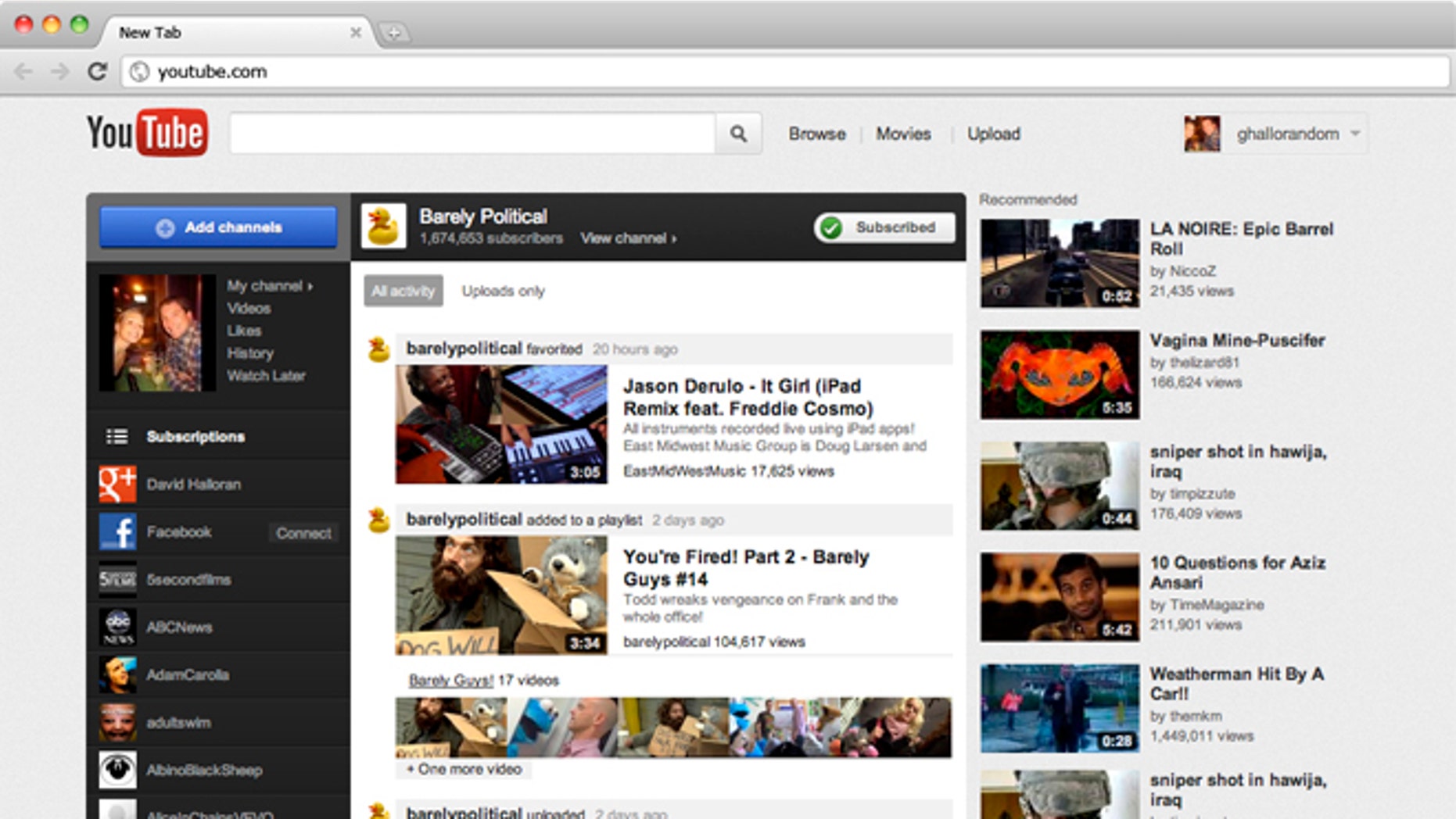Screen dimensions: 1456x819
Task: Open LA NOIRE: Epic Barrel Roll title
Action: [1241, 238]
